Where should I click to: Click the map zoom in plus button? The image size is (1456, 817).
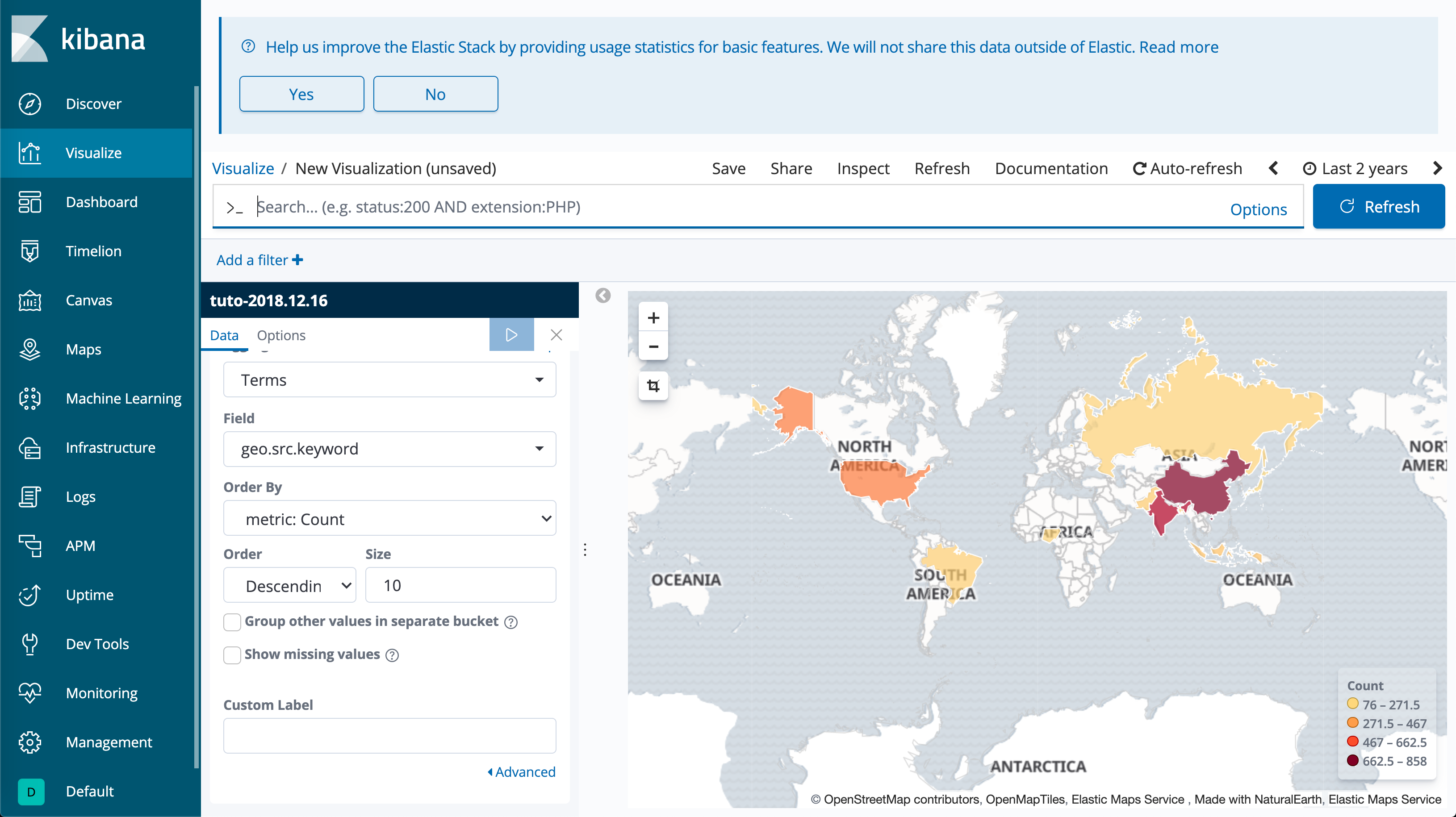pyautogui.click(x=653, y=317)
